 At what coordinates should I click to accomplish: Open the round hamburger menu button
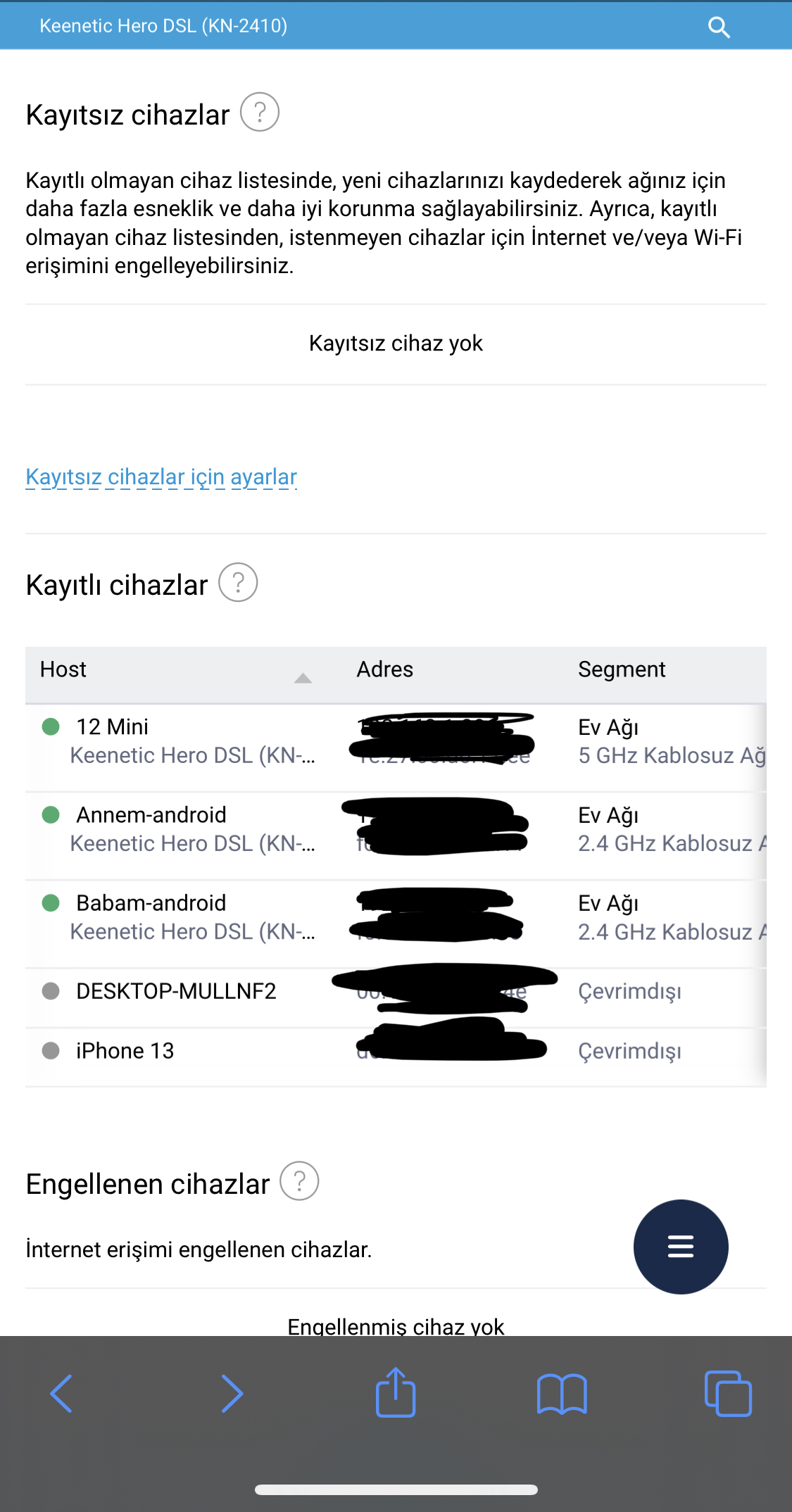(681, 1247)
